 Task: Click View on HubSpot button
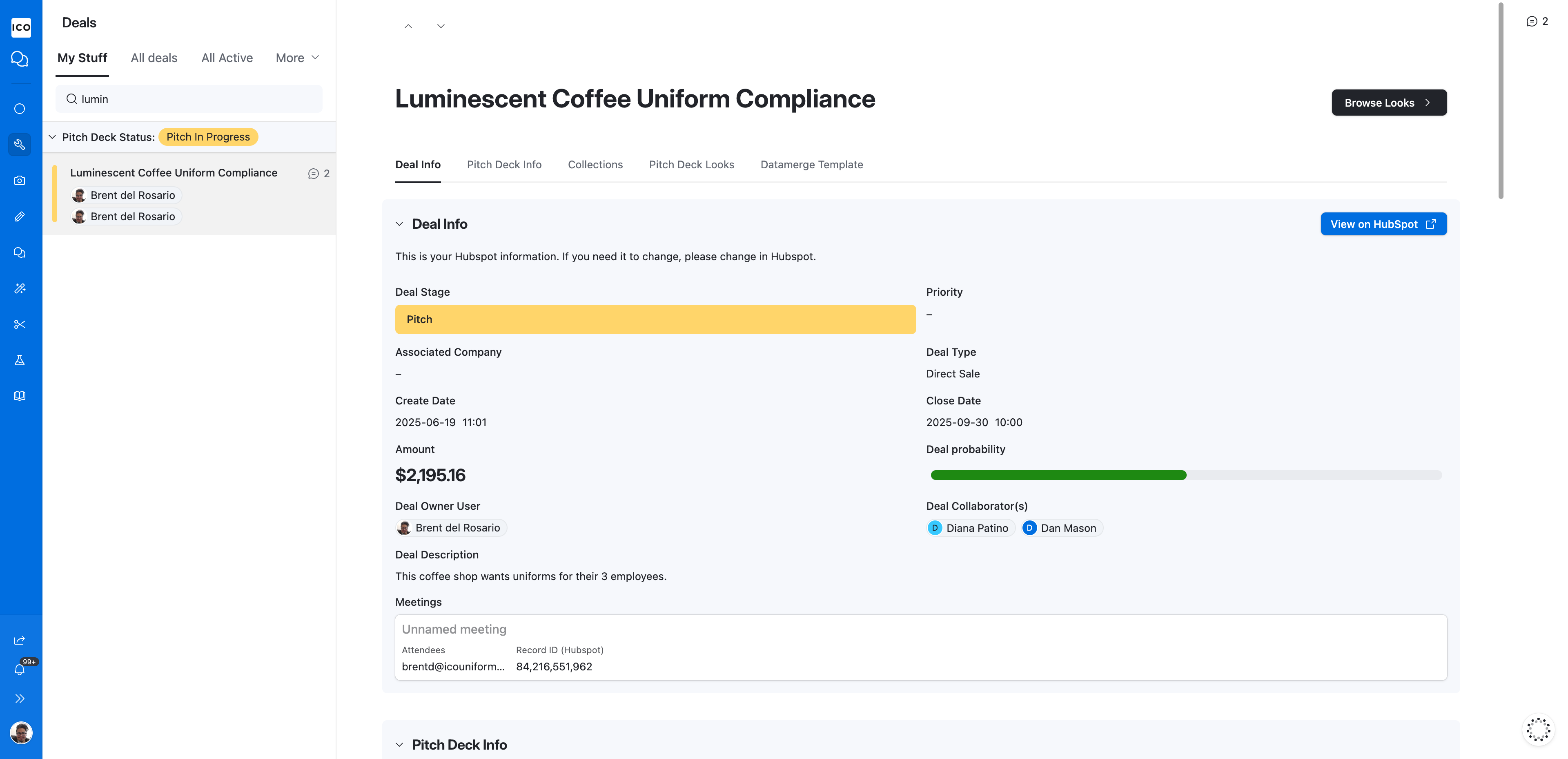click(x=1383, y=224)
